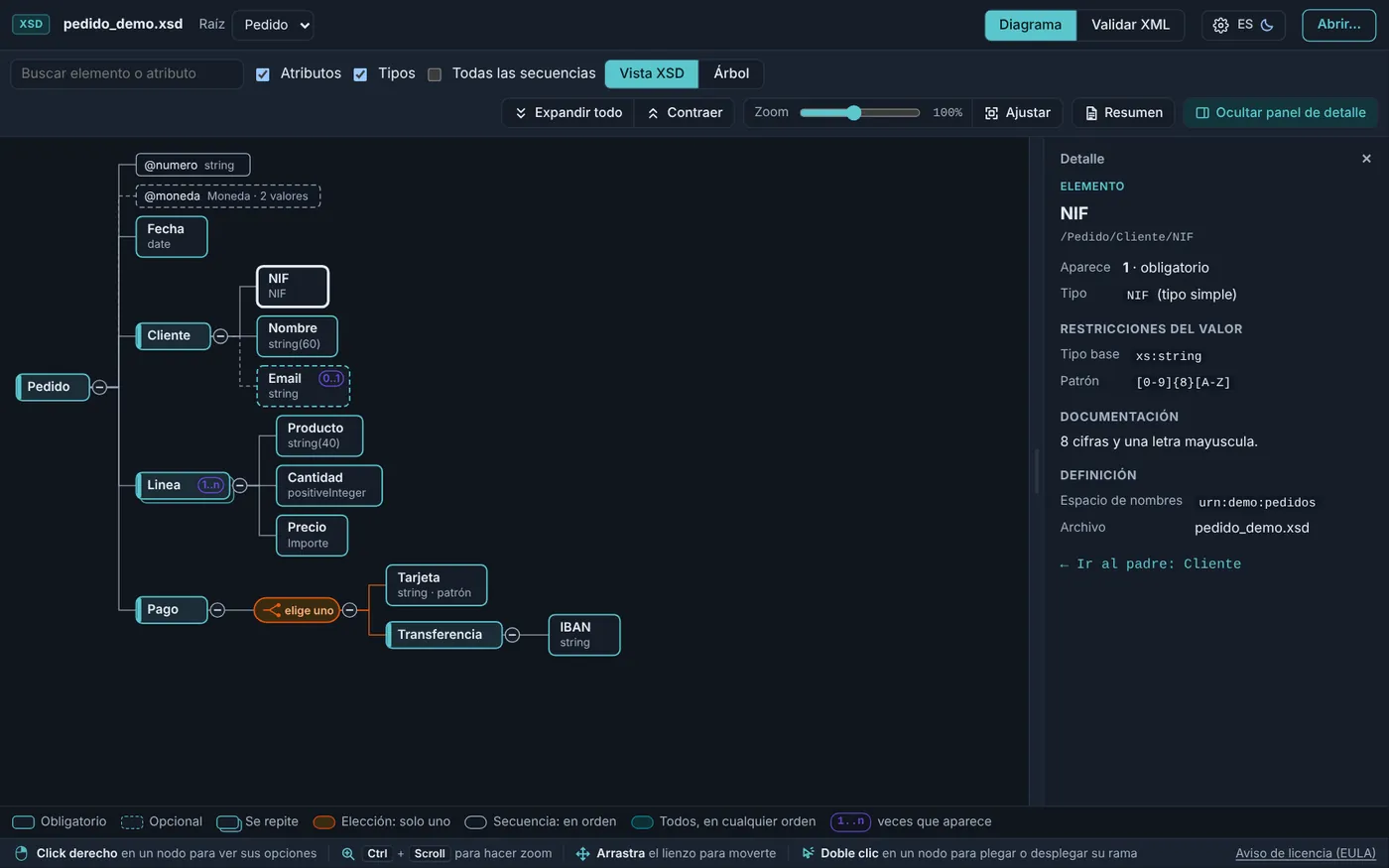Screen dimensions: 1389x868
Task: Click the Ocultar panel de detalle icon
Action: tap(1202, 113)
